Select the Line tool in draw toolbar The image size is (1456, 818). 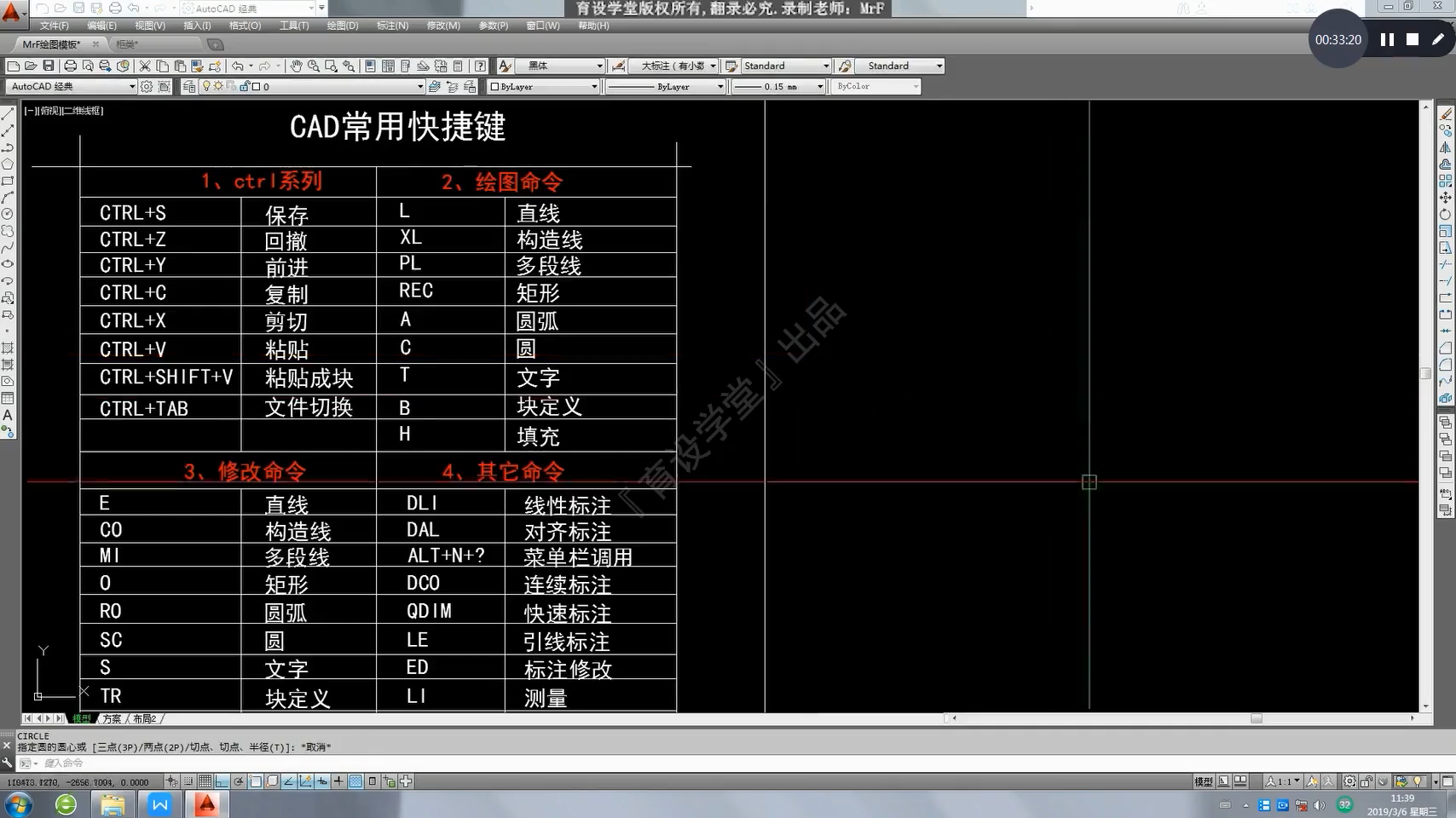click(x=8, y=114)
